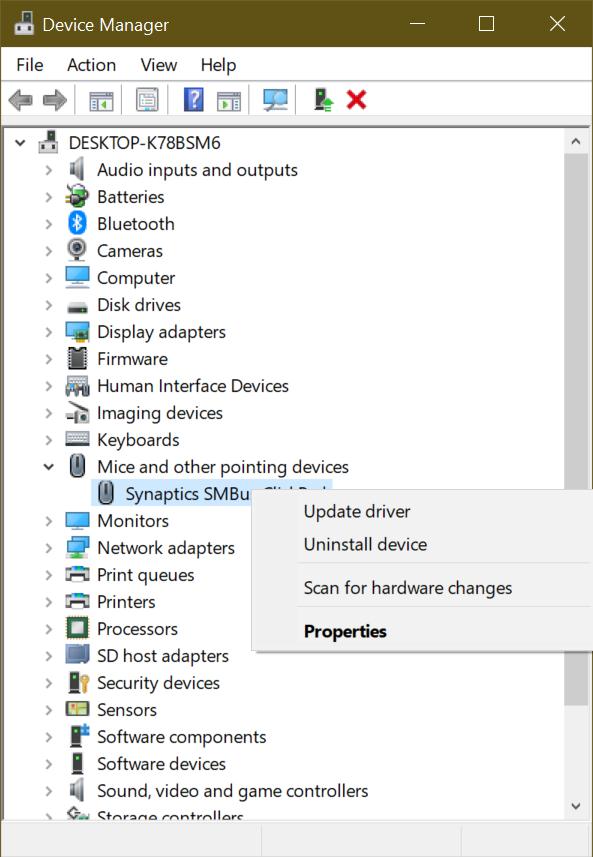Expand the Print queues category
593x857 pixels.
click(49, 574)
